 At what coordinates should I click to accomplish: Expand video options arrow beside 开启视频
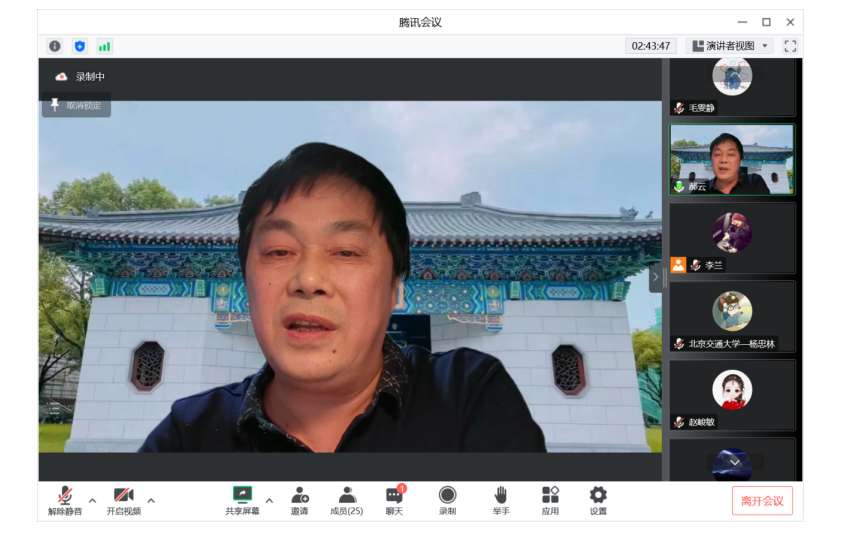(x=152, y=500)
